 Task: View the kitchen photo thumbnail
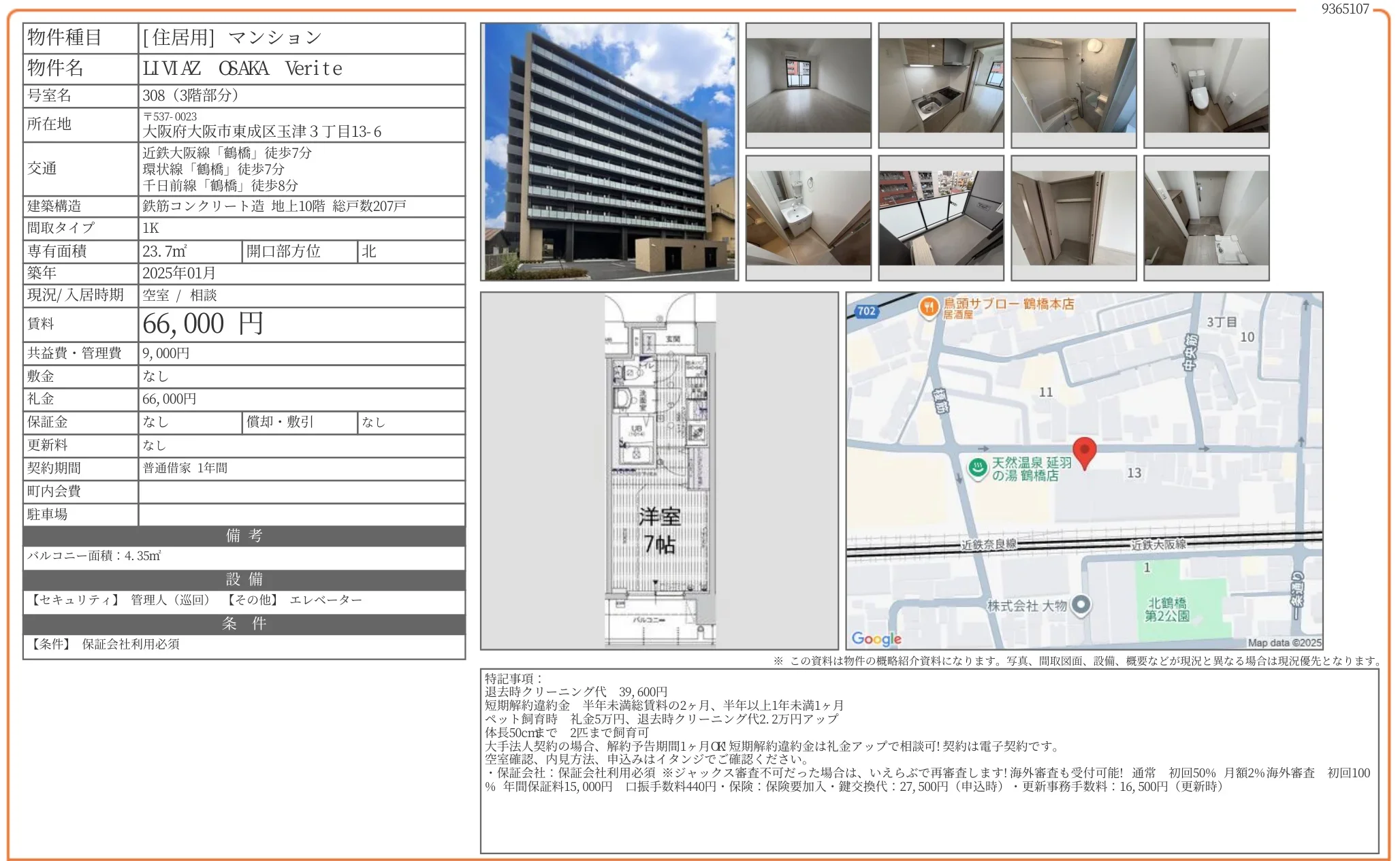tap(940, 85)
